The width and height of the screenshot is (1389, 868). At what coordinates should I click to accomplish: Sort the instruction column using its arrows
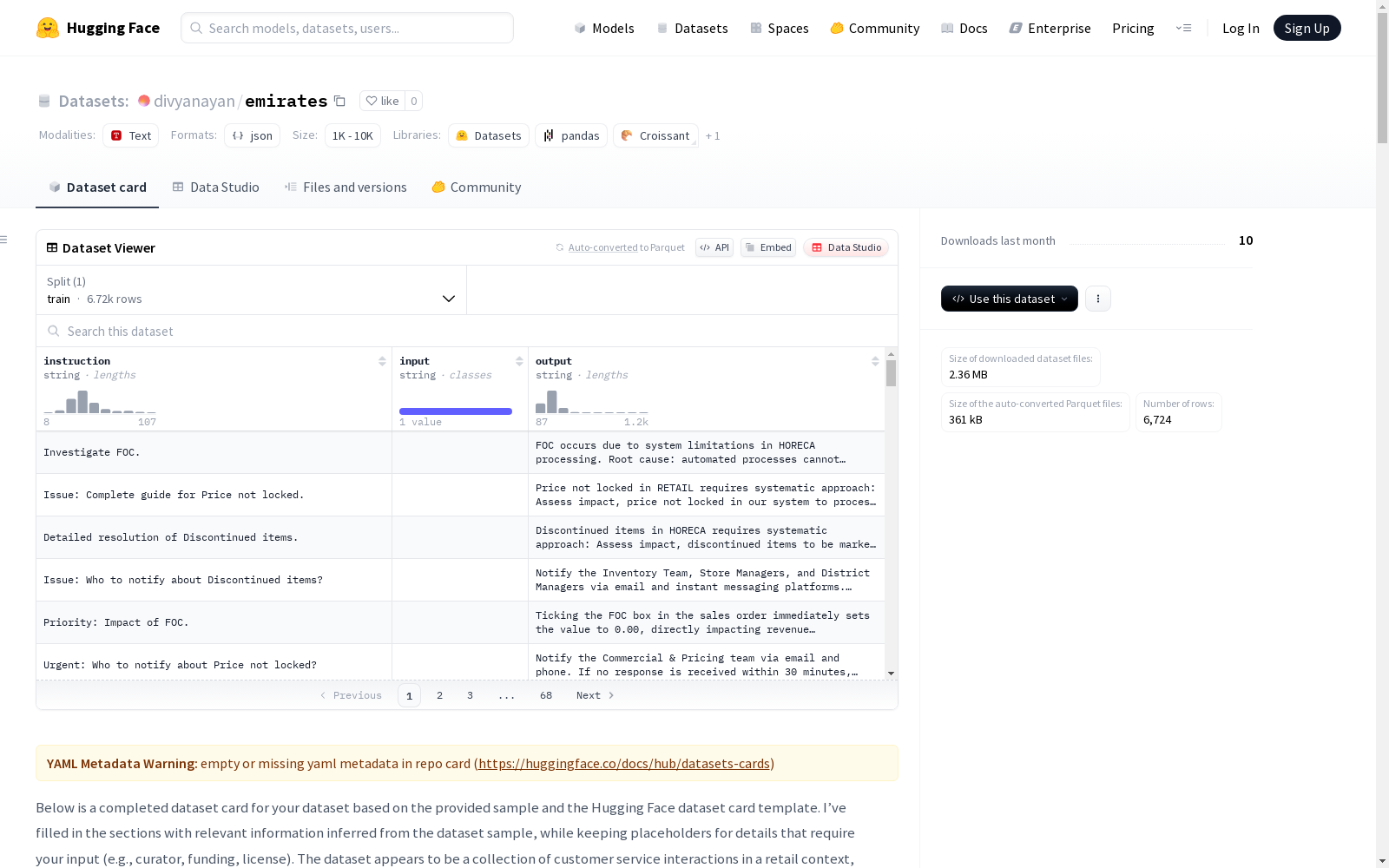click(x=382, y=361)
